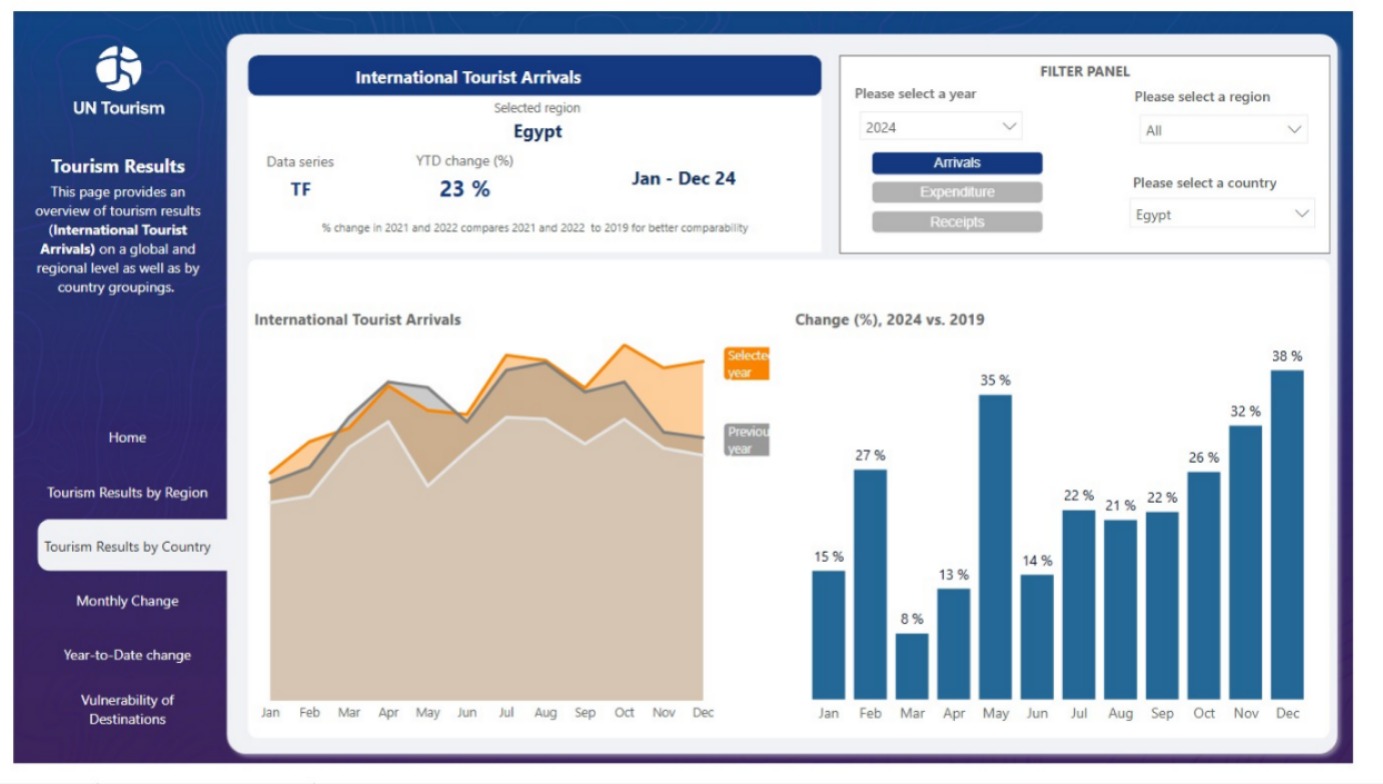The image size is (1383, 784).
Task: Click the December 38% bar
Action: [1287, 534]
